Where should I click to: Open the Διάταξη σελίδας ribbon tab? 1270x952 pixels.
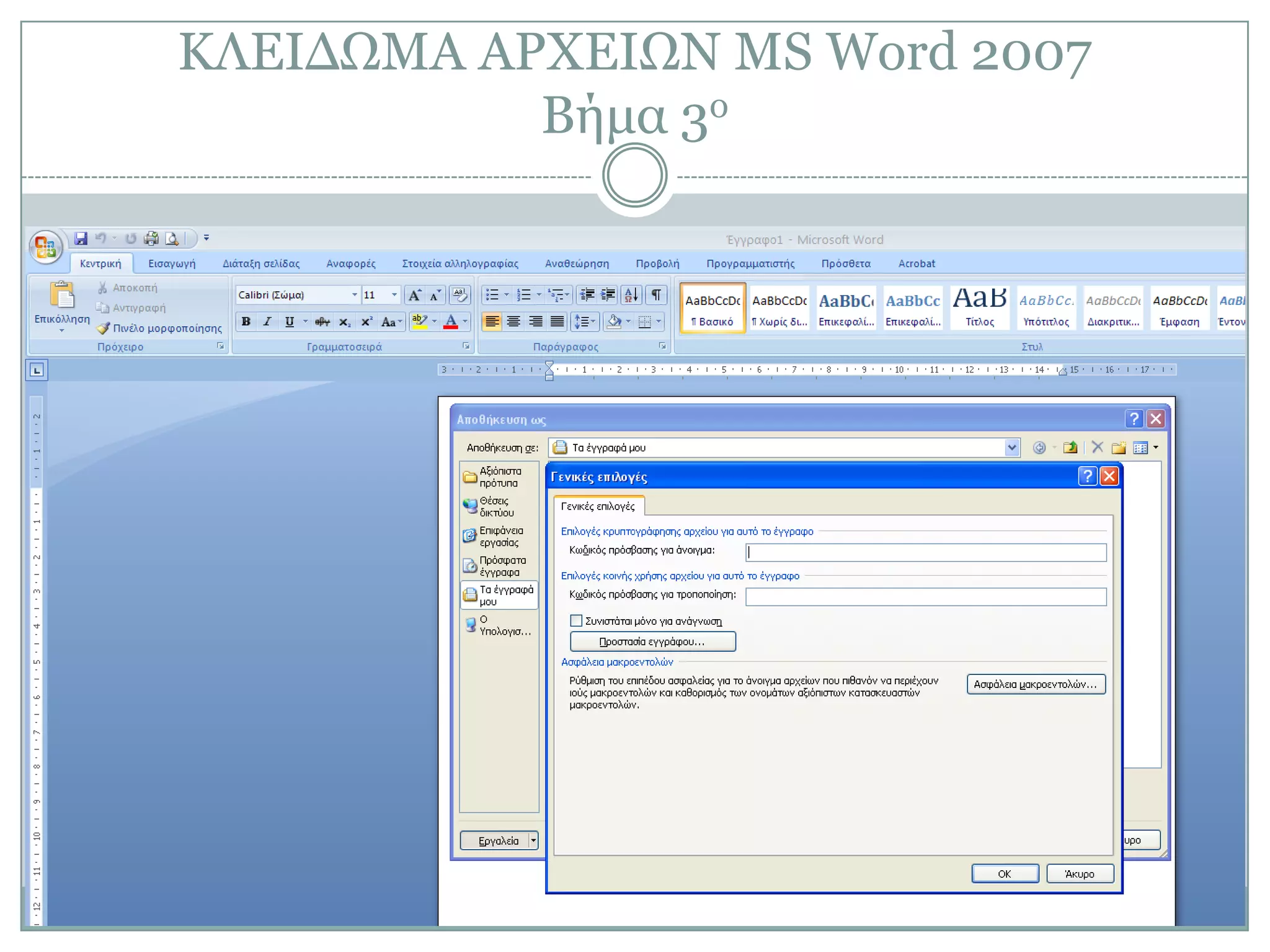click(261, 263)
